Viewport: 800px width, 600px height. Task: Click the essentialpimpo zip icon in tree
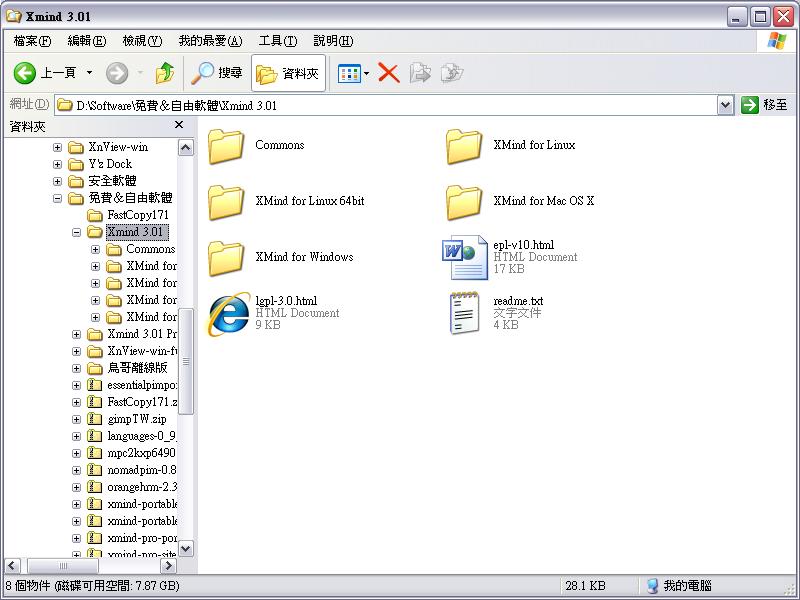[94, 385]
